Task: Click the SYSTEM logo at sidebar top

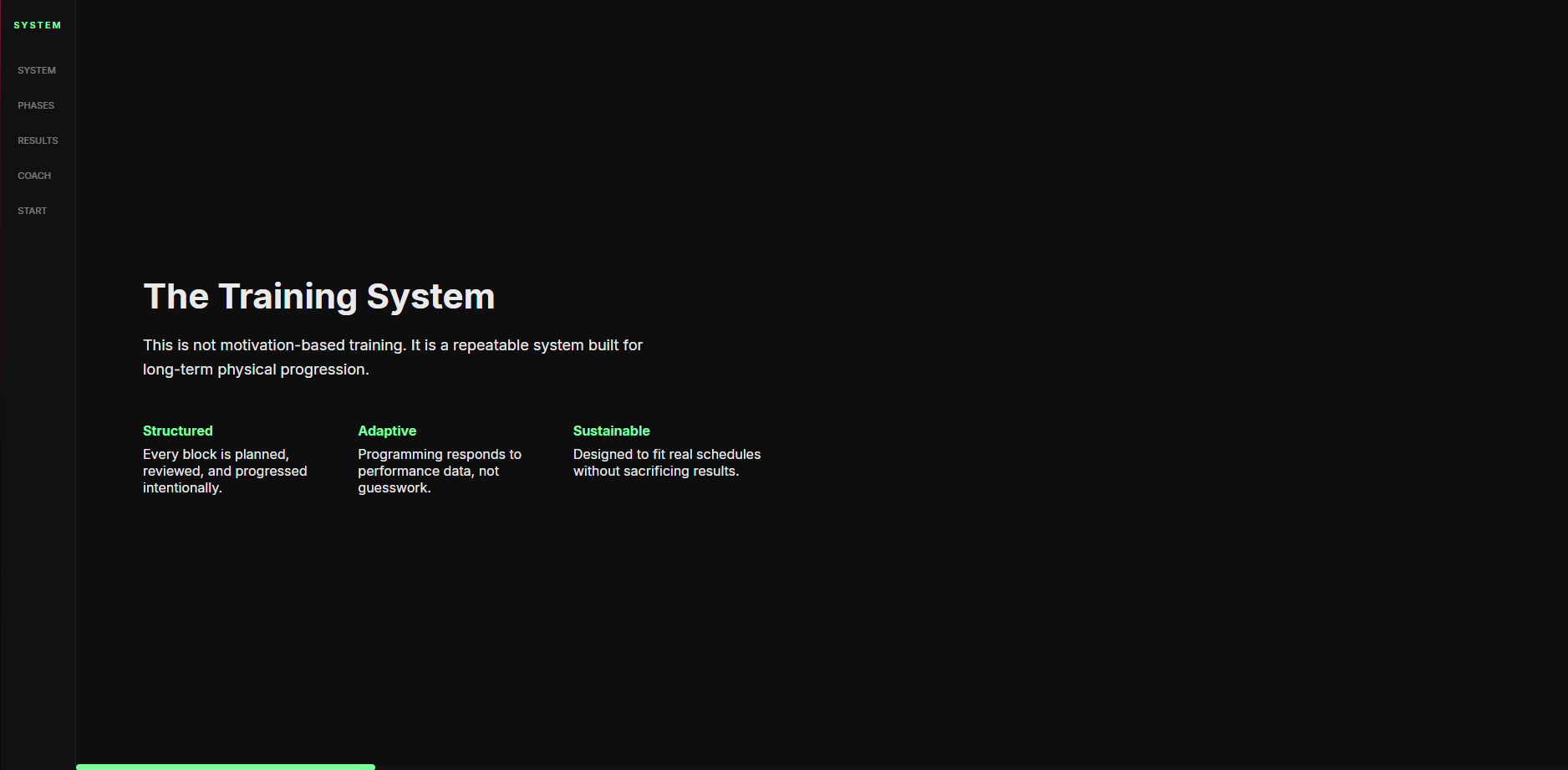Action: pyautogui.click(x=37, y=24)
